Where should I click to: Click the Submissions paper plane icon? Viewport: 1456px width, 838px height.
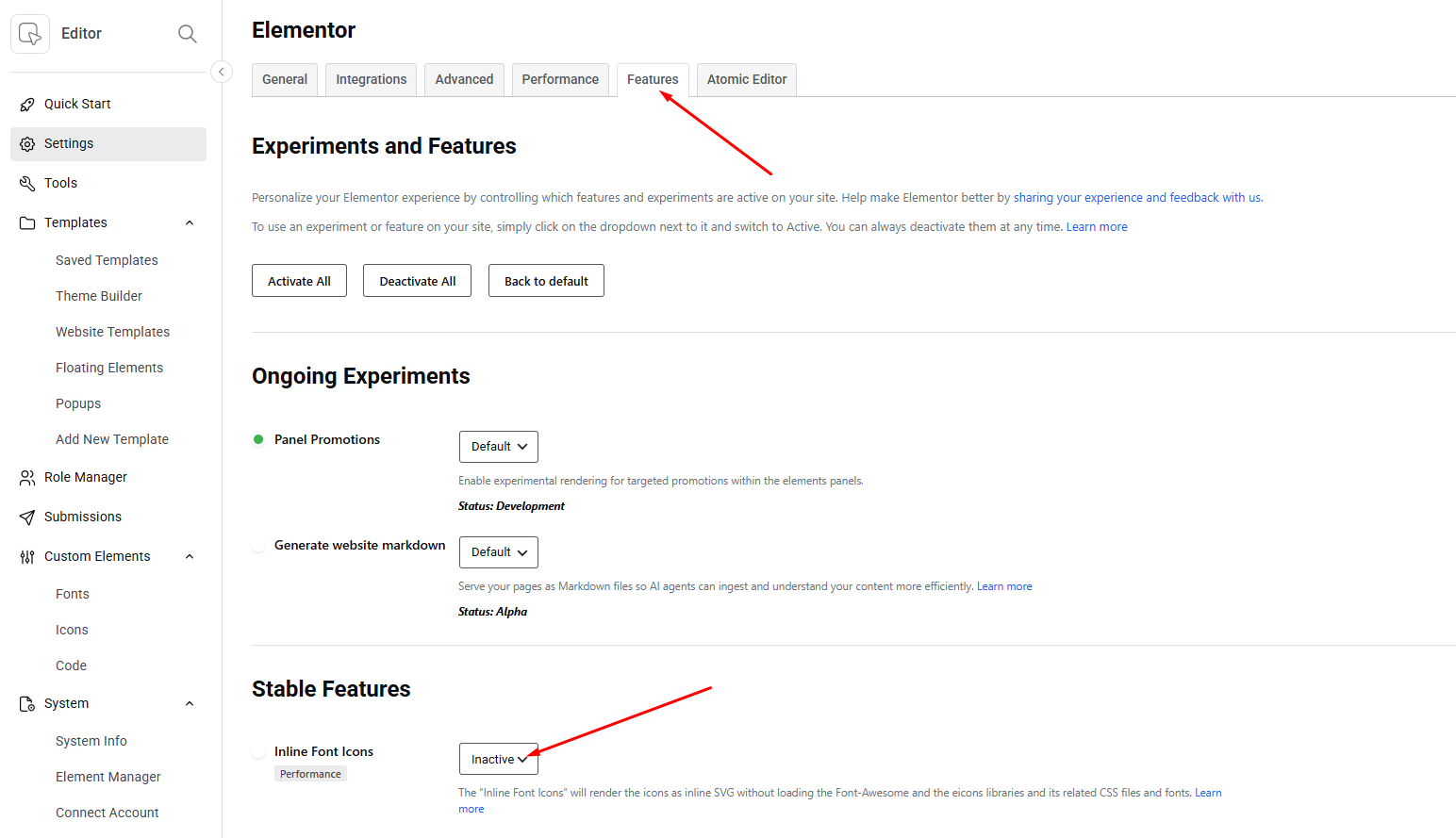tap(27, 518)
